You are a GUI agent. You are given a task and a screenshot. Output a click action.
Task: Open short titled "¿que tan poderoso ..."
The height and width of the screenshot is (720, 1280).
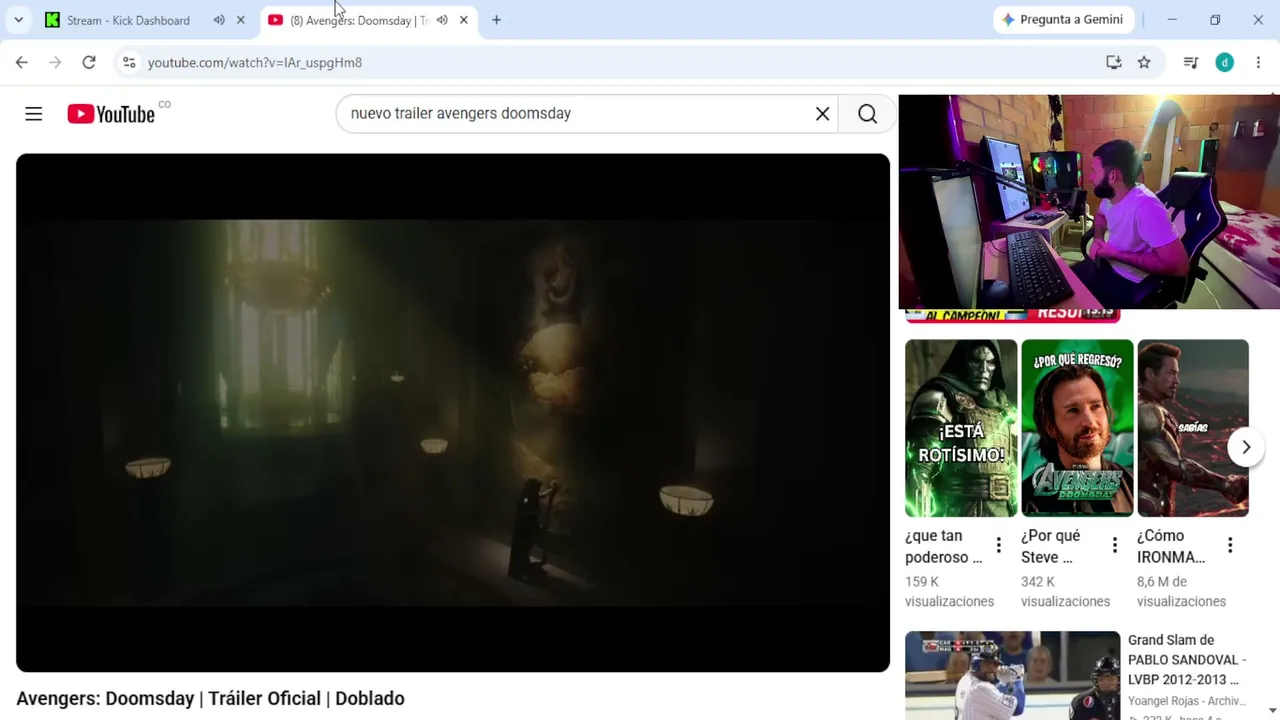tap(944, 547)
